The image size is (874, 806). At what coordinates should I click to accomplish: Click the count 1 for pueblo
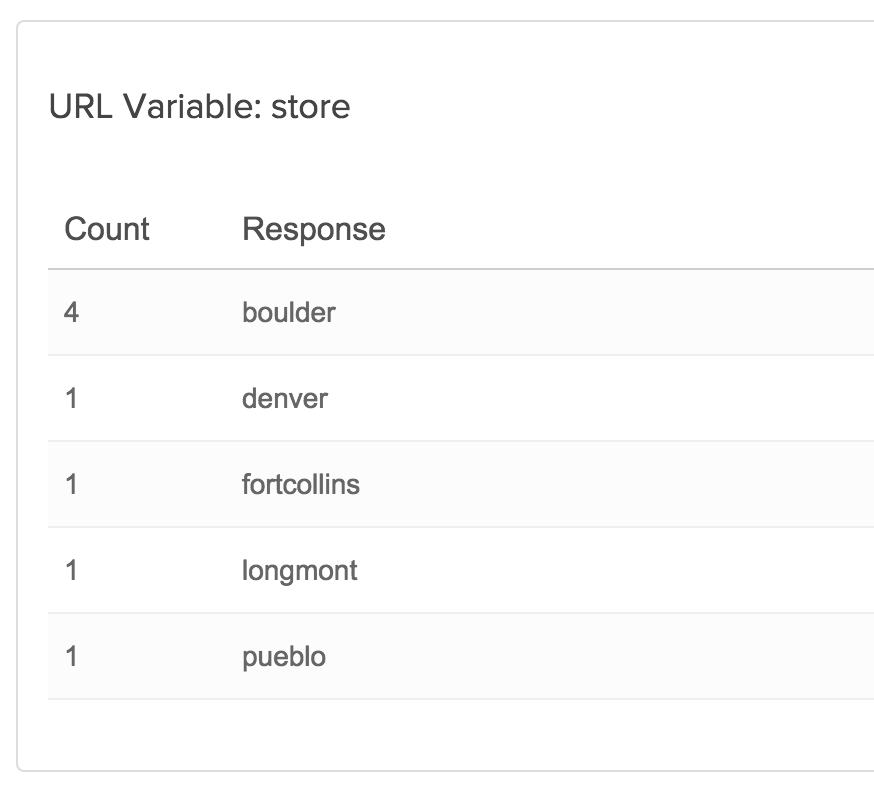[x=71, y=656]
